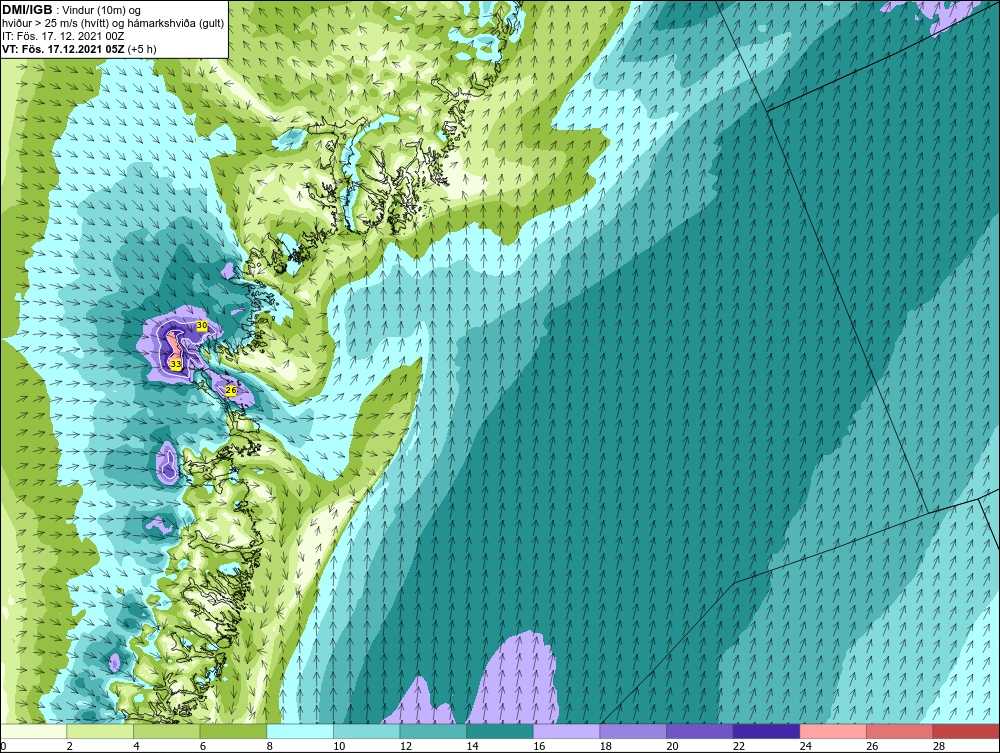
Task: Click the yellow gust label 33
Action: click(175, 364)
